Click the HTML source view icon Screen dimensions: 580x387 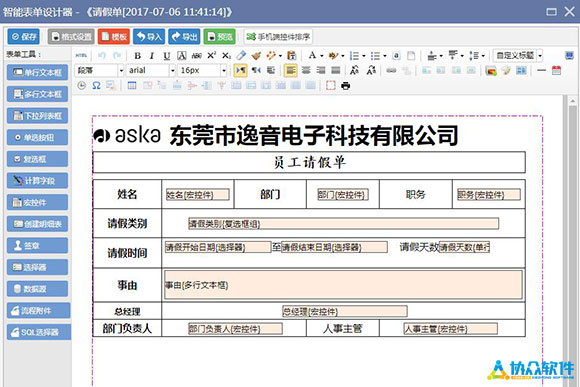point(81,55)
